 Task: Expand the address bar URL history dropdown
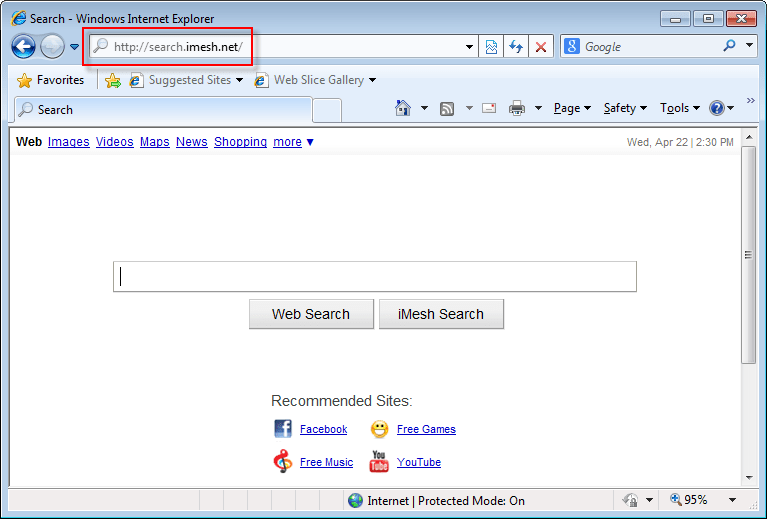(x=470, y=47)
